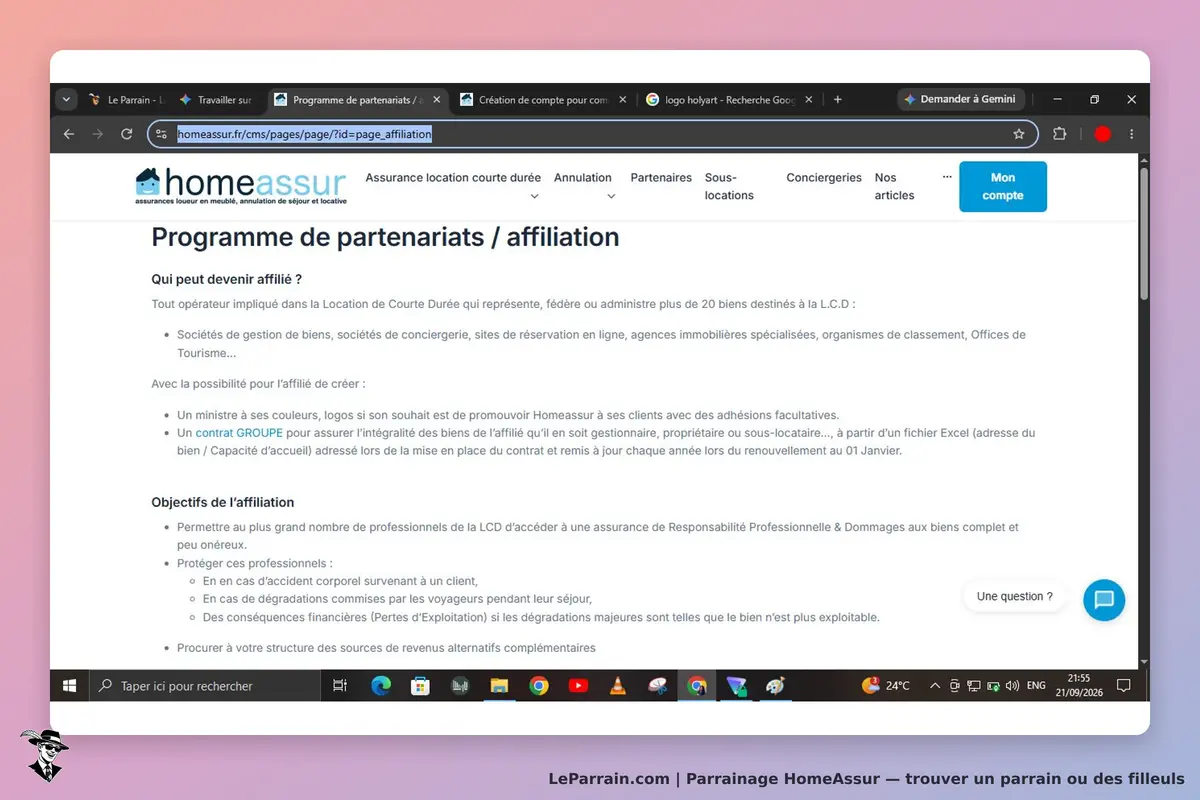Open the Windows Start menu

[70, 686]
